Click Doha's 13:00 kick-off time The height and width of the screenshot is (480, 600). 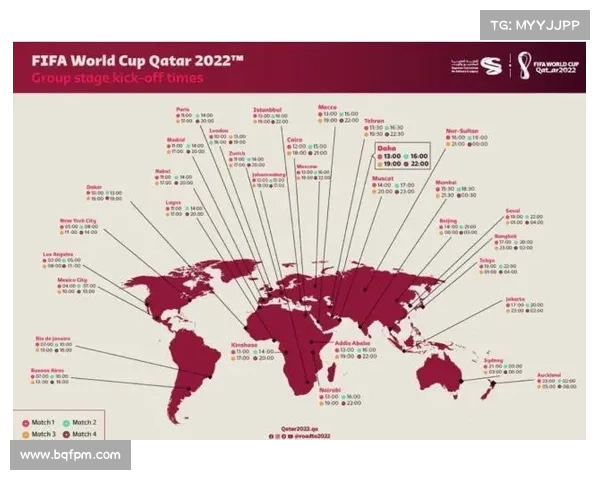[x=392, y=156]
